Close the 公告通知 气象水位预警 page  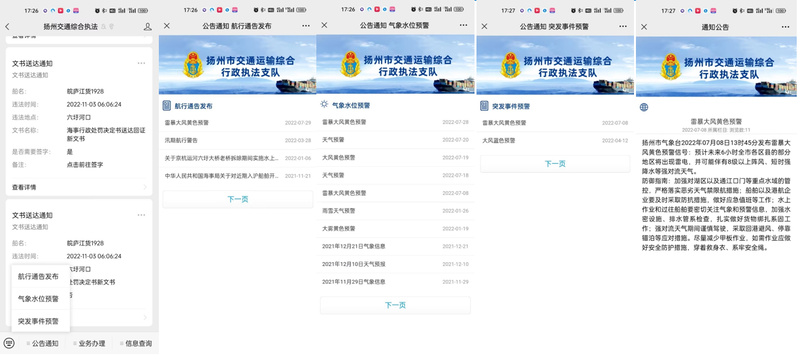click(x=324, y=25)
